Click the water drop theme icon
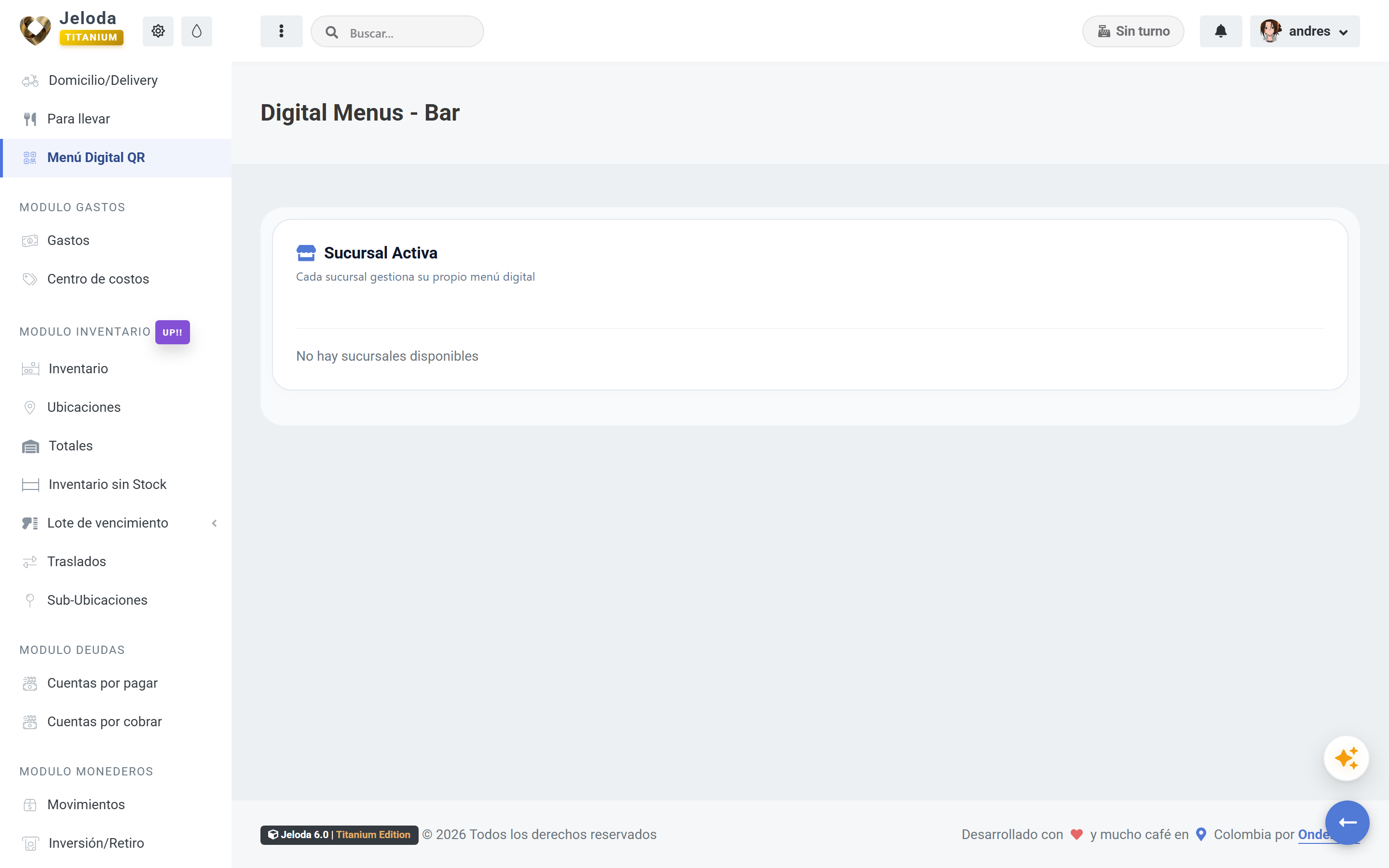The height and width of the screenshot is (868, 1389). tap(196, 31)
